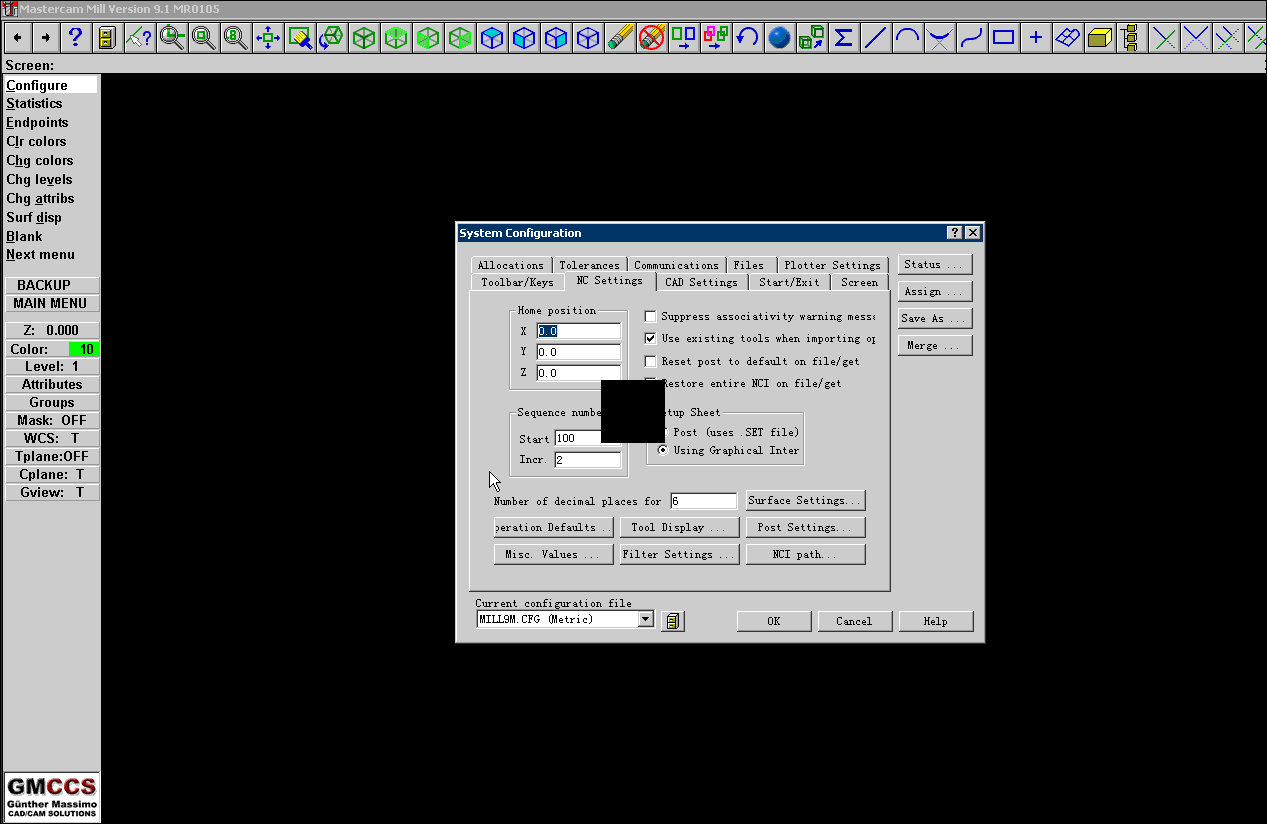The image size is (1267, 824).
Task: Switch to the Allocations tab
Action: click(511, 265)
